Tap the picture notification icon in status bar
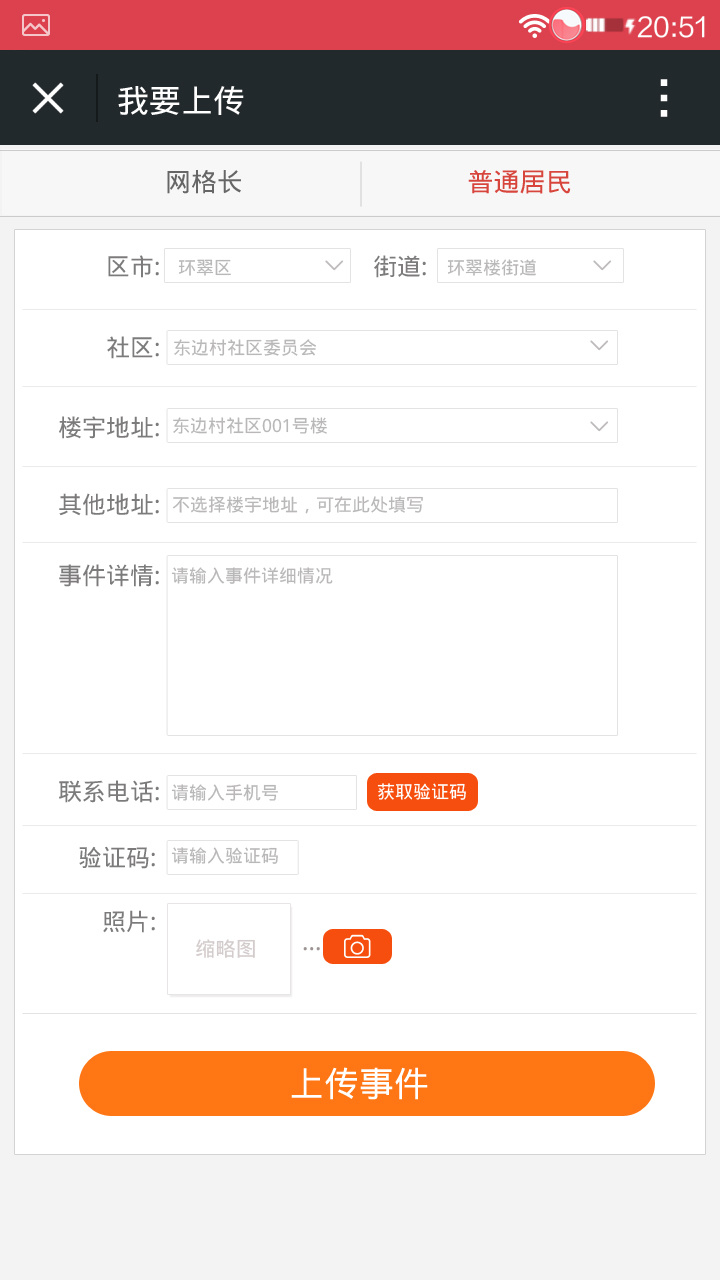This screenshot has width=720, height=1280. tap(36, 25)
